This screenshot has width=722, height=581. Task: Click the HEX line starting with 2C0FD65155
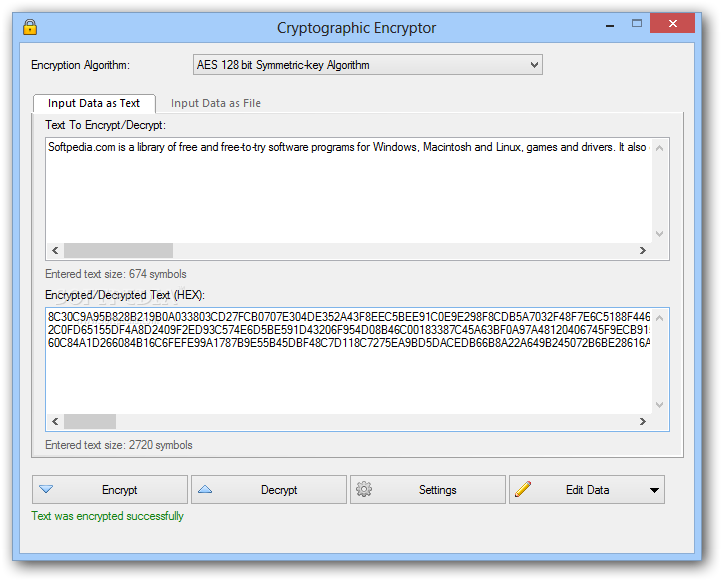[349, 330]
